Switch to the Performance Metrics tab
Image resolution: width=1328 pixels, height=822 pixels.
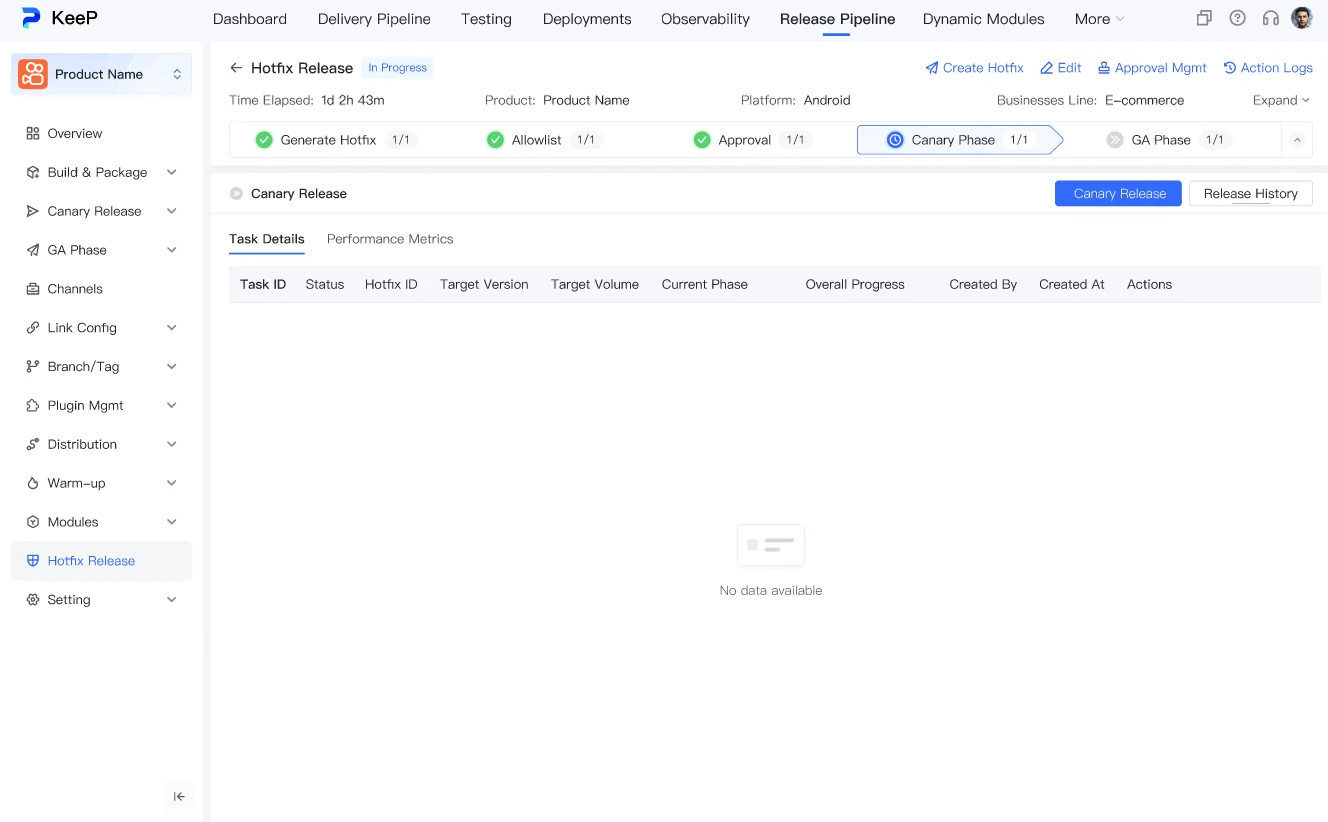[x=390, y=239]
